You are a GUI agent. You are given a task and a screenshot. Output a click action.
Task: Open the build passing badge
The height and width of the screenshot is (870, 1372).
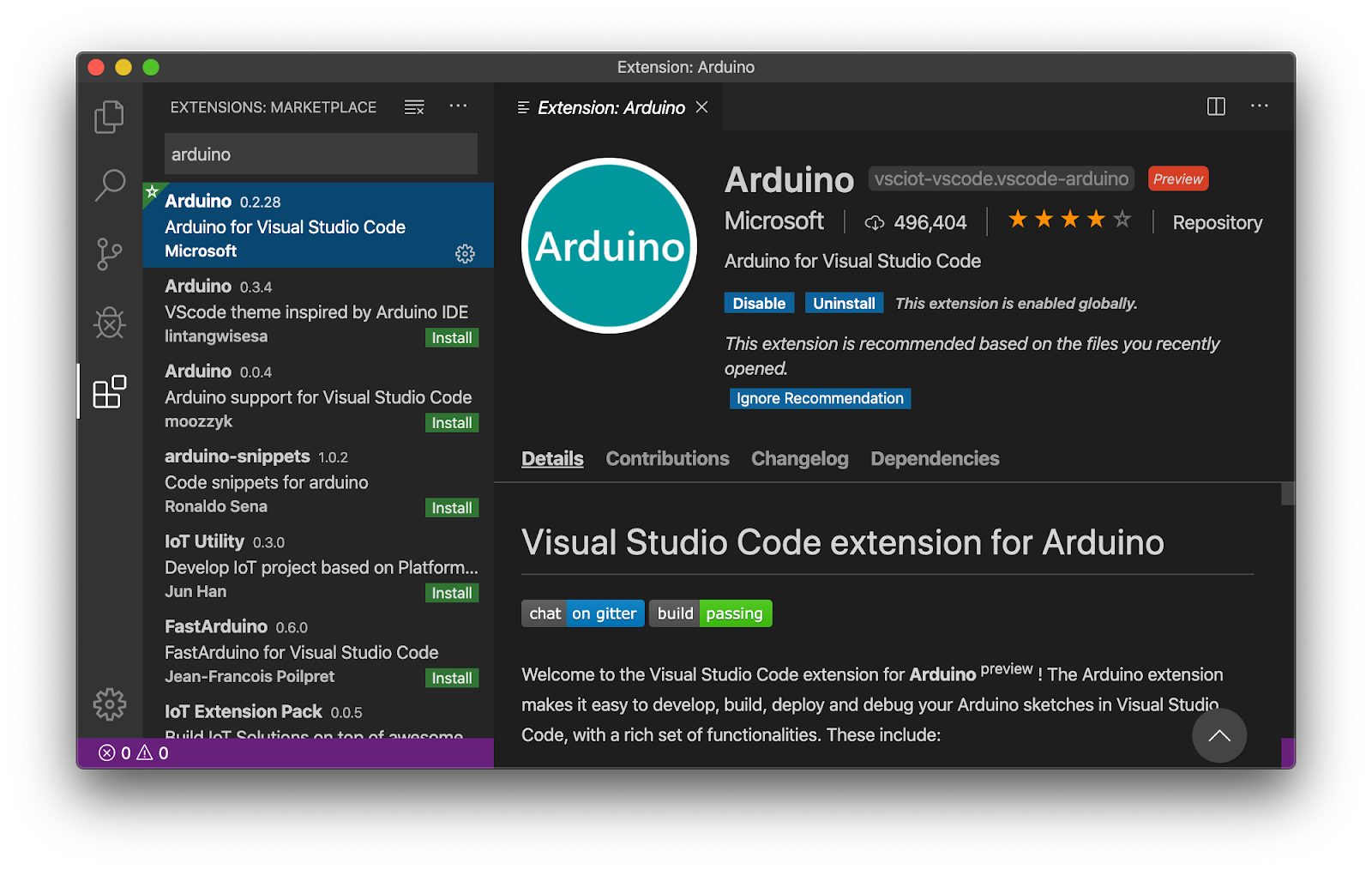(x=711, y=613)
